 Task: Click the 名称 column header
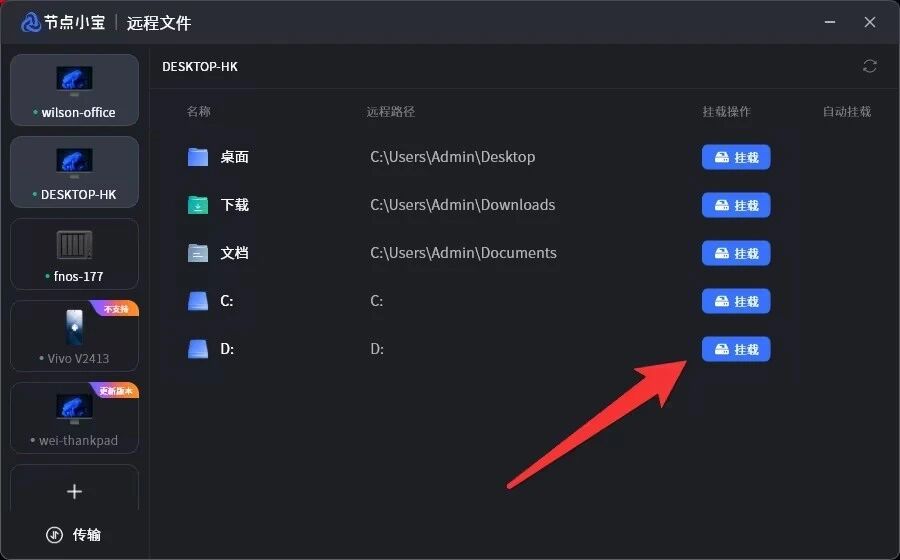point(199,111)
